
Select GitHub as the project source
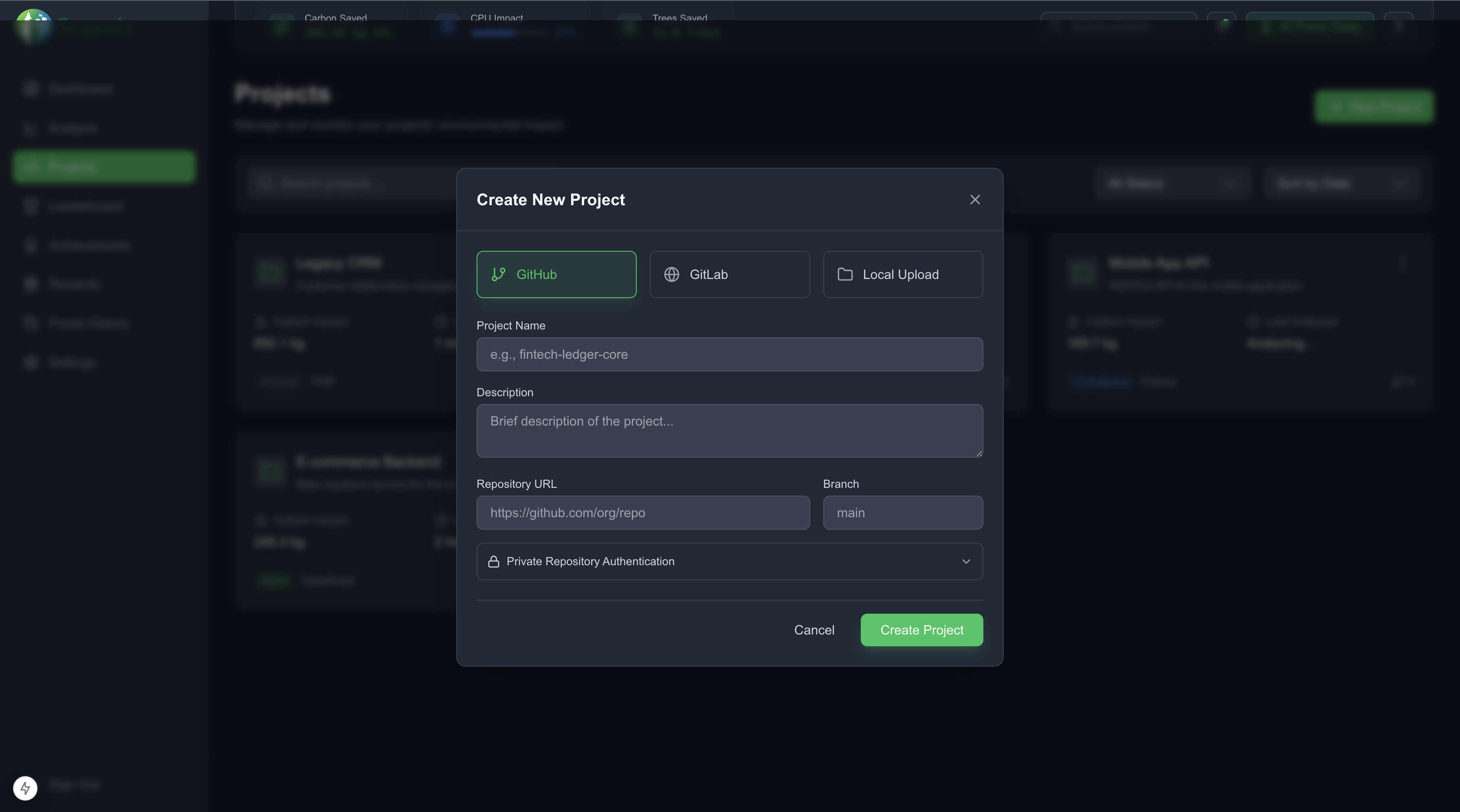[x=555, y=274]
